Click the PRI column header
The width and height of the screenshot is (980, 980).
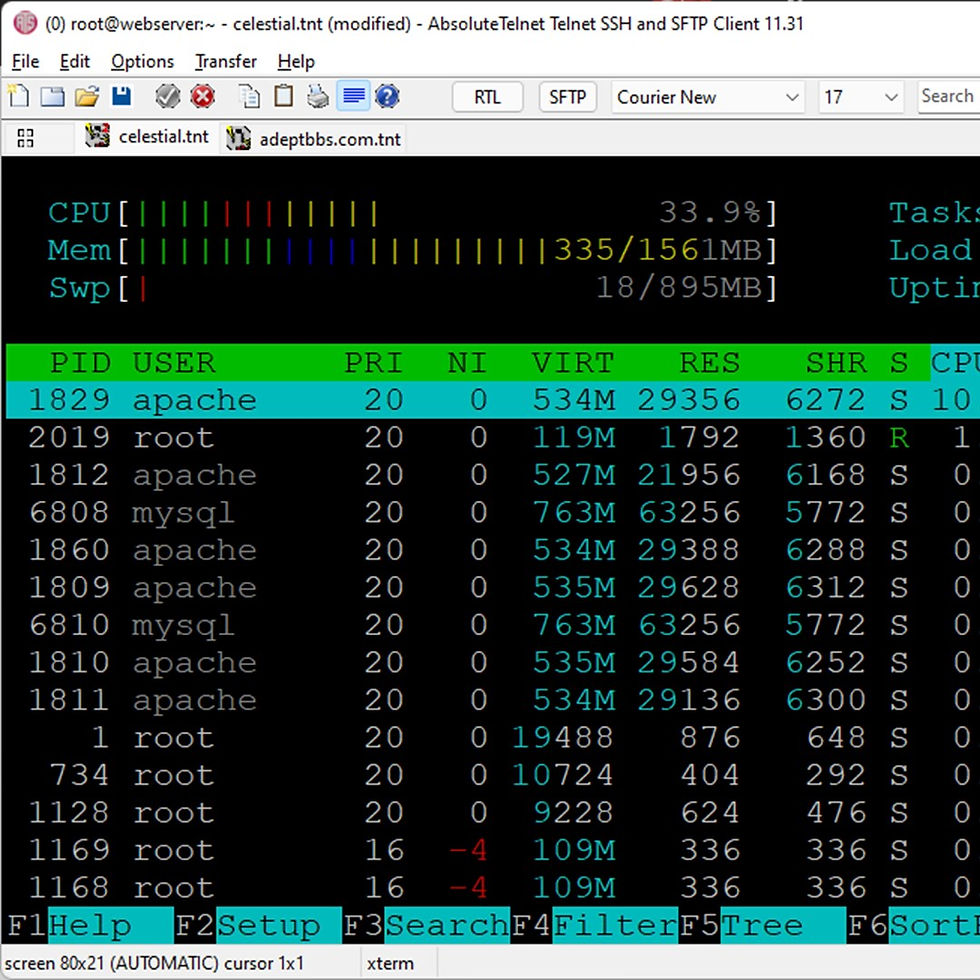pos(373,362)
